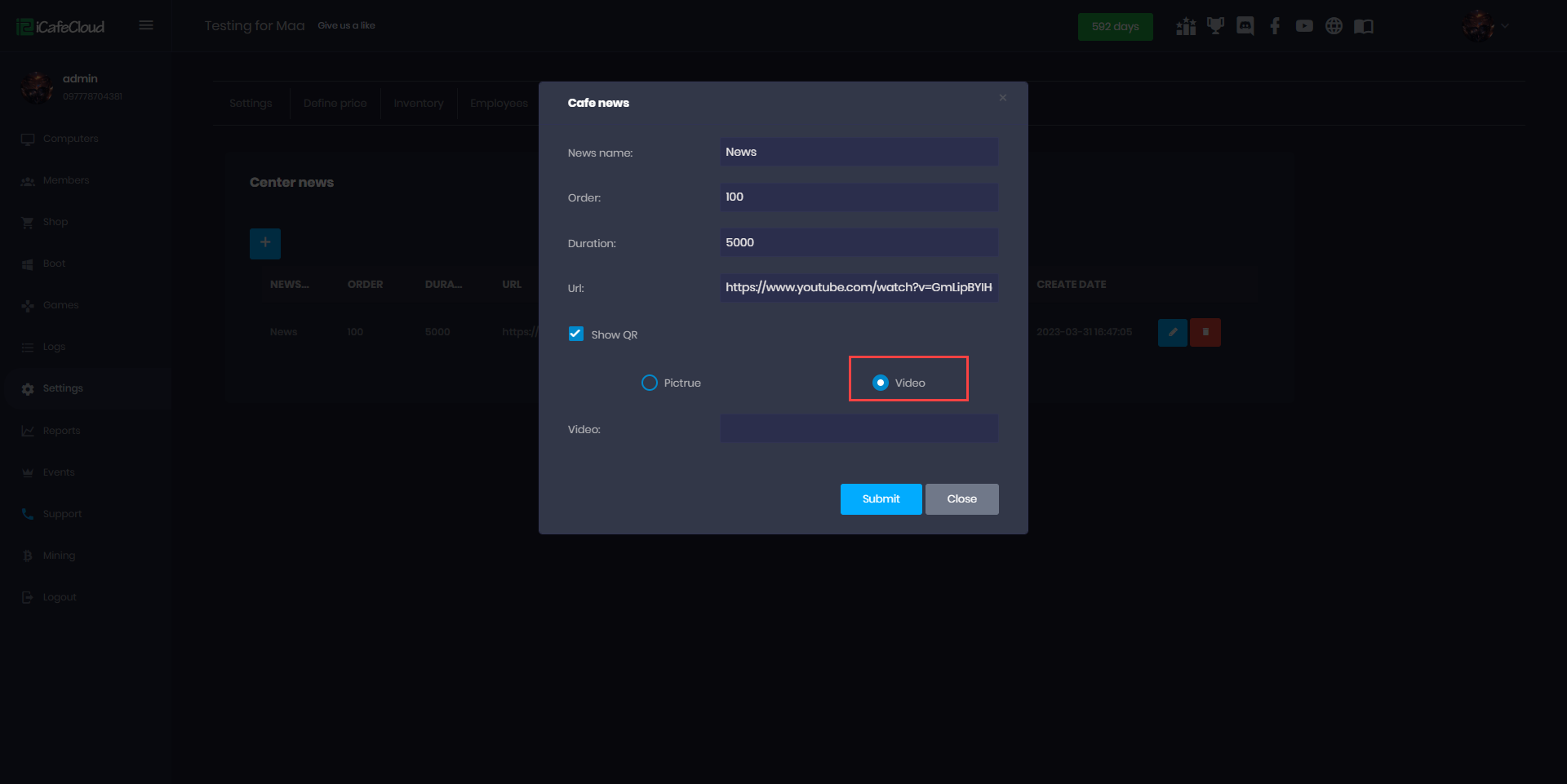1567x784 pixels.
Task: Select the Video radio option
Action: (x=881, y=383)
